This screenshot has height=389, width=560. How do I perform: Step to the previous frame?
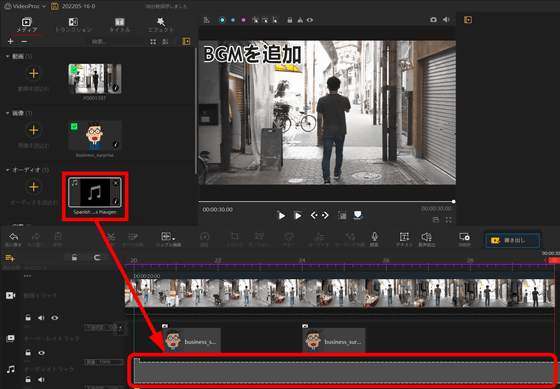point(314,215)
